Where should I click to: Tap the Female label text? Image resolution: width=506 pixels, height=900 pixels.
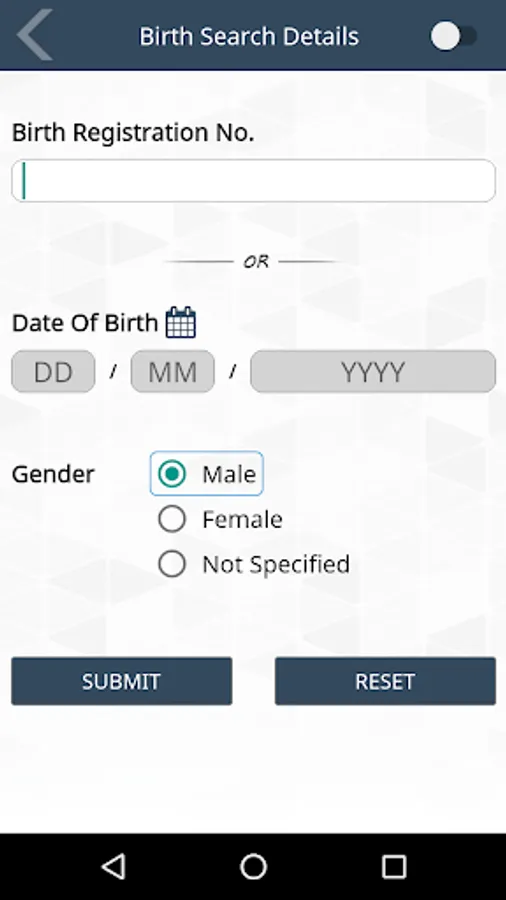click(242, 519)
